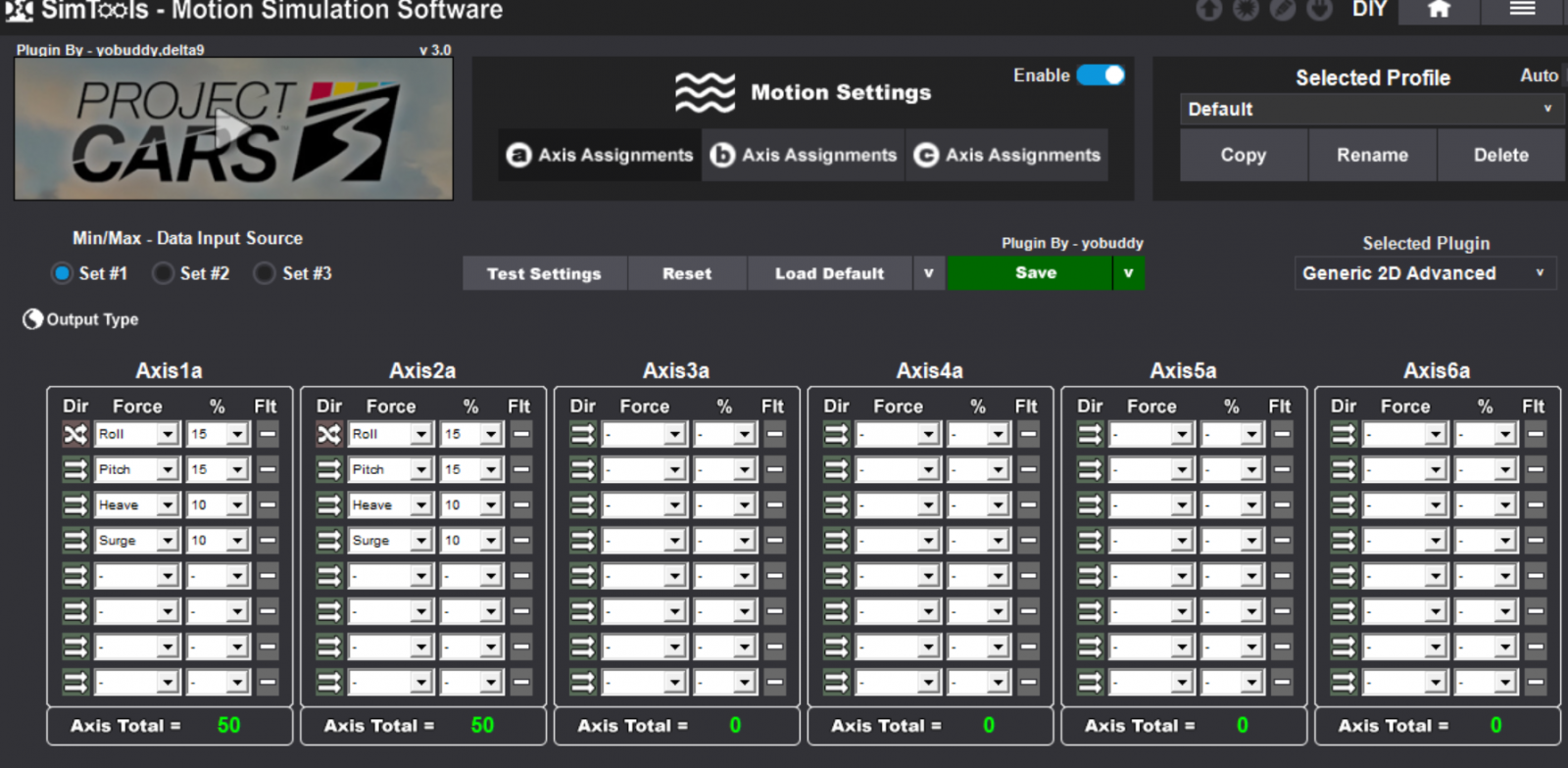Click the power plug icon in the title bar
1568x768 pixels.
point(1320,10)
